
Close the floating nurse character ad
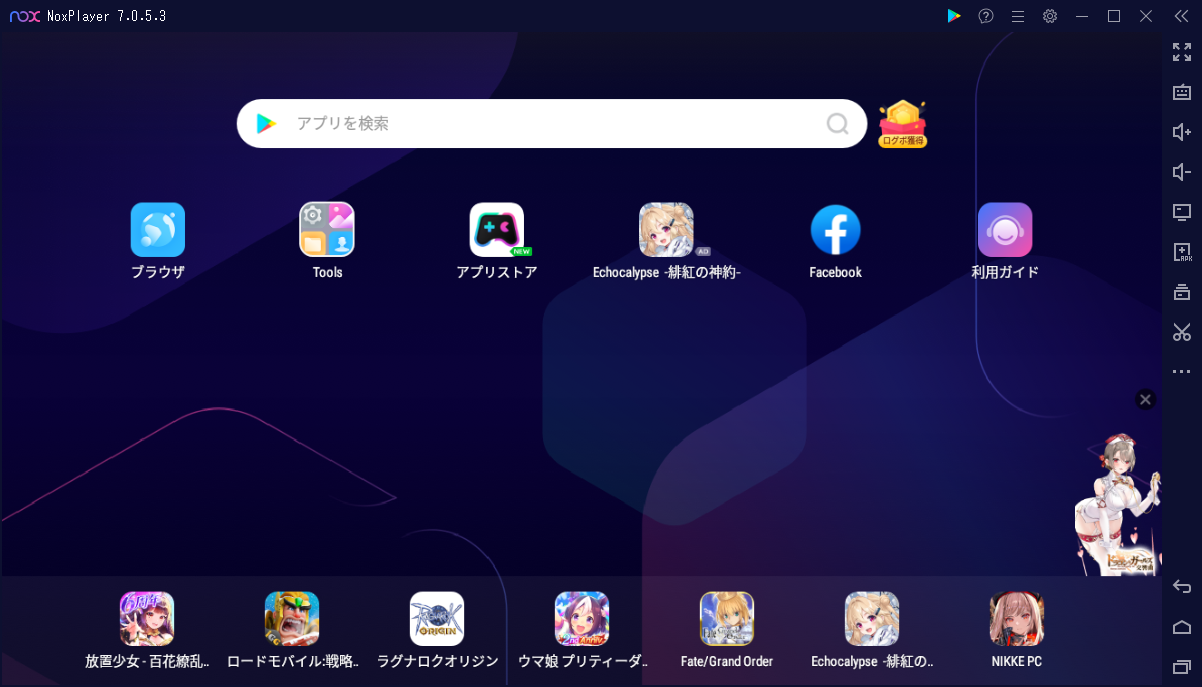1146,400
